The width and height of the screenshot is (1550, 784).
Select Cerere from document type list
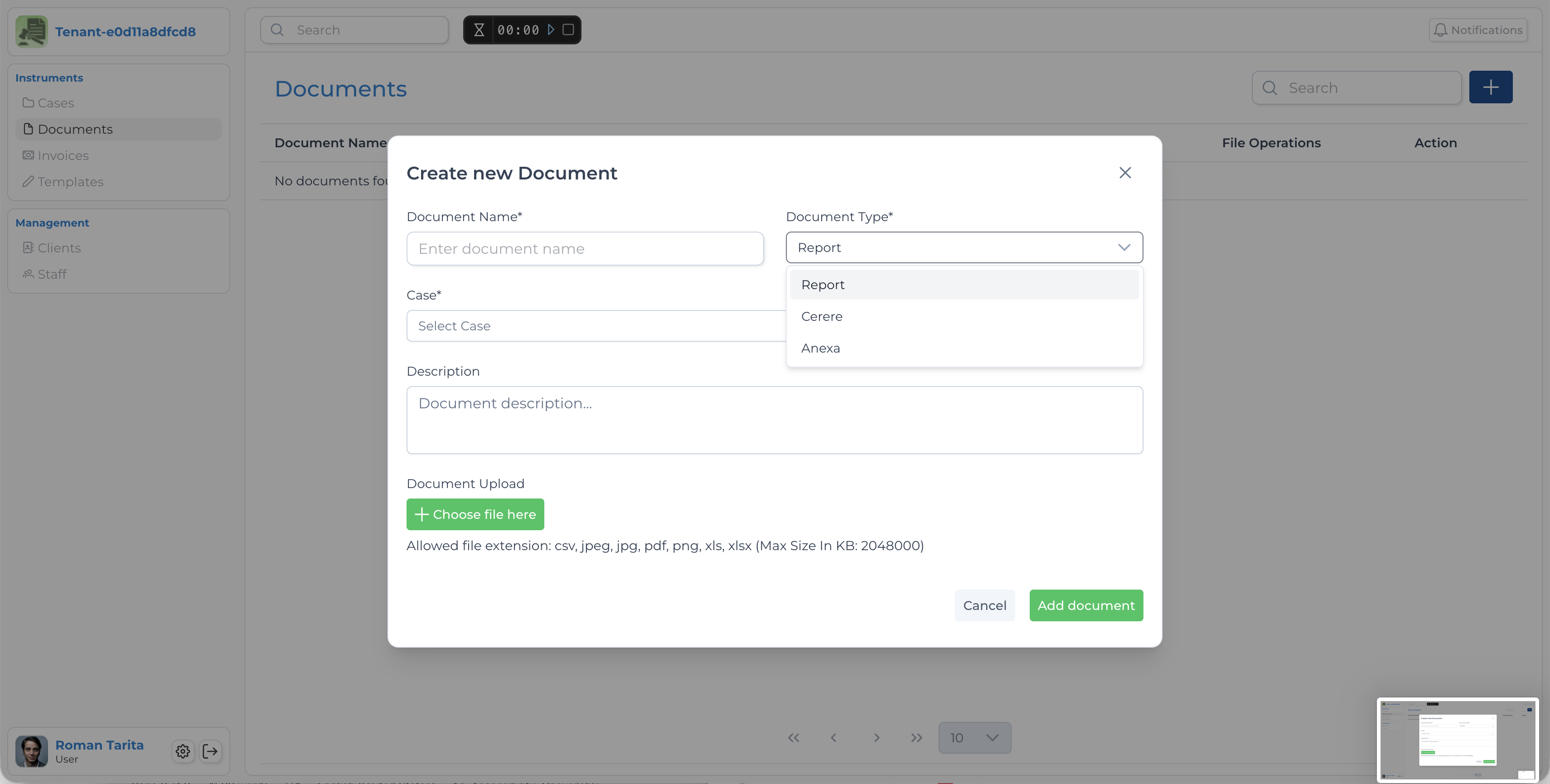click(822, 316)
